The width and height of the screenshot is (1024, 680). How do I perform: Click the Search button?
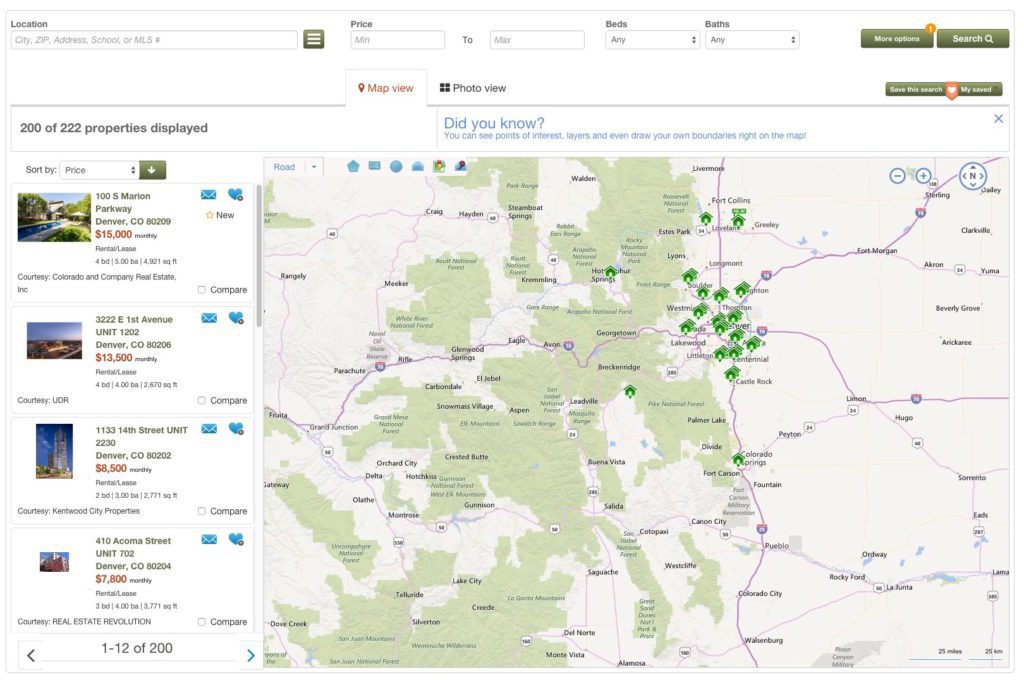[x=972, y=39]
